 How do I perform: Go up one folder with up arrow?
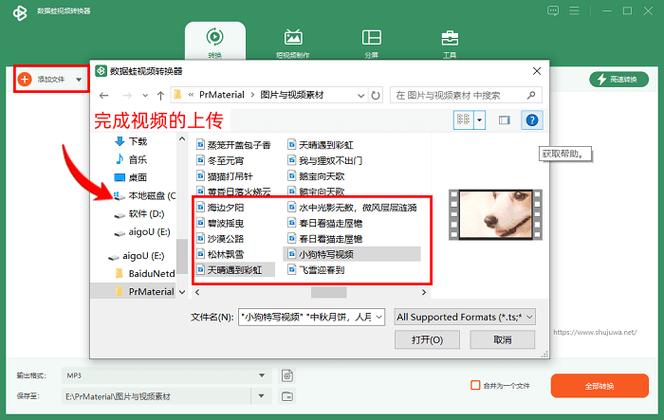point(160,95)
